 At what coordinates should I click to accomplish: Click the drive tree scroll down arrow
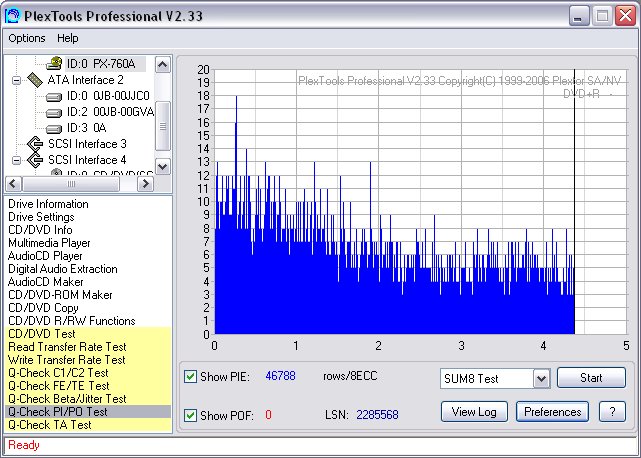(x=163, y=166)
